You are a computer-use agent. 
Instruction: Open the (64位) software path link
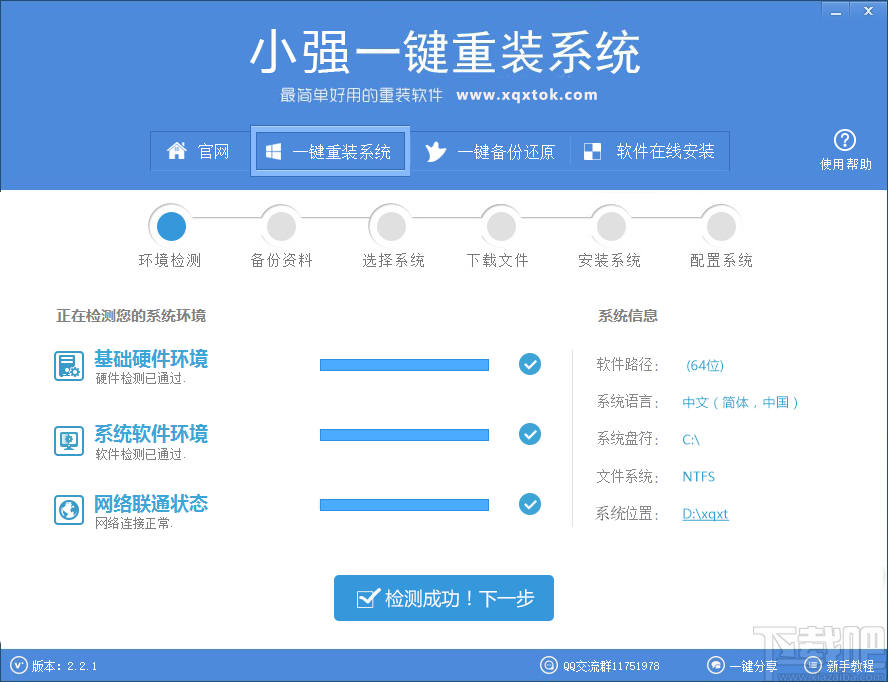pos(705,365)
